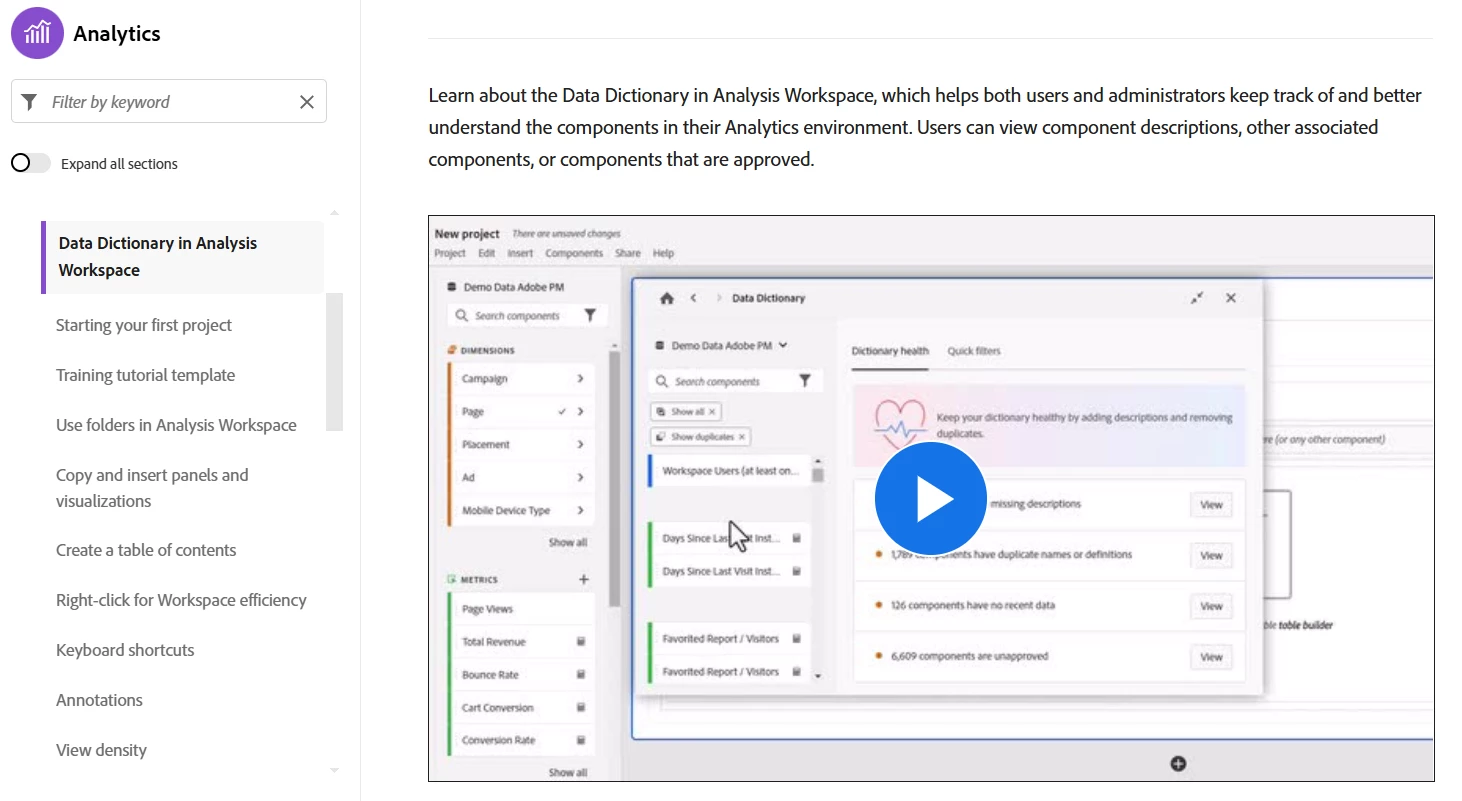Click filter icon in left panel search
Viewport: 1462px width, 801px height.
(590, 315)
